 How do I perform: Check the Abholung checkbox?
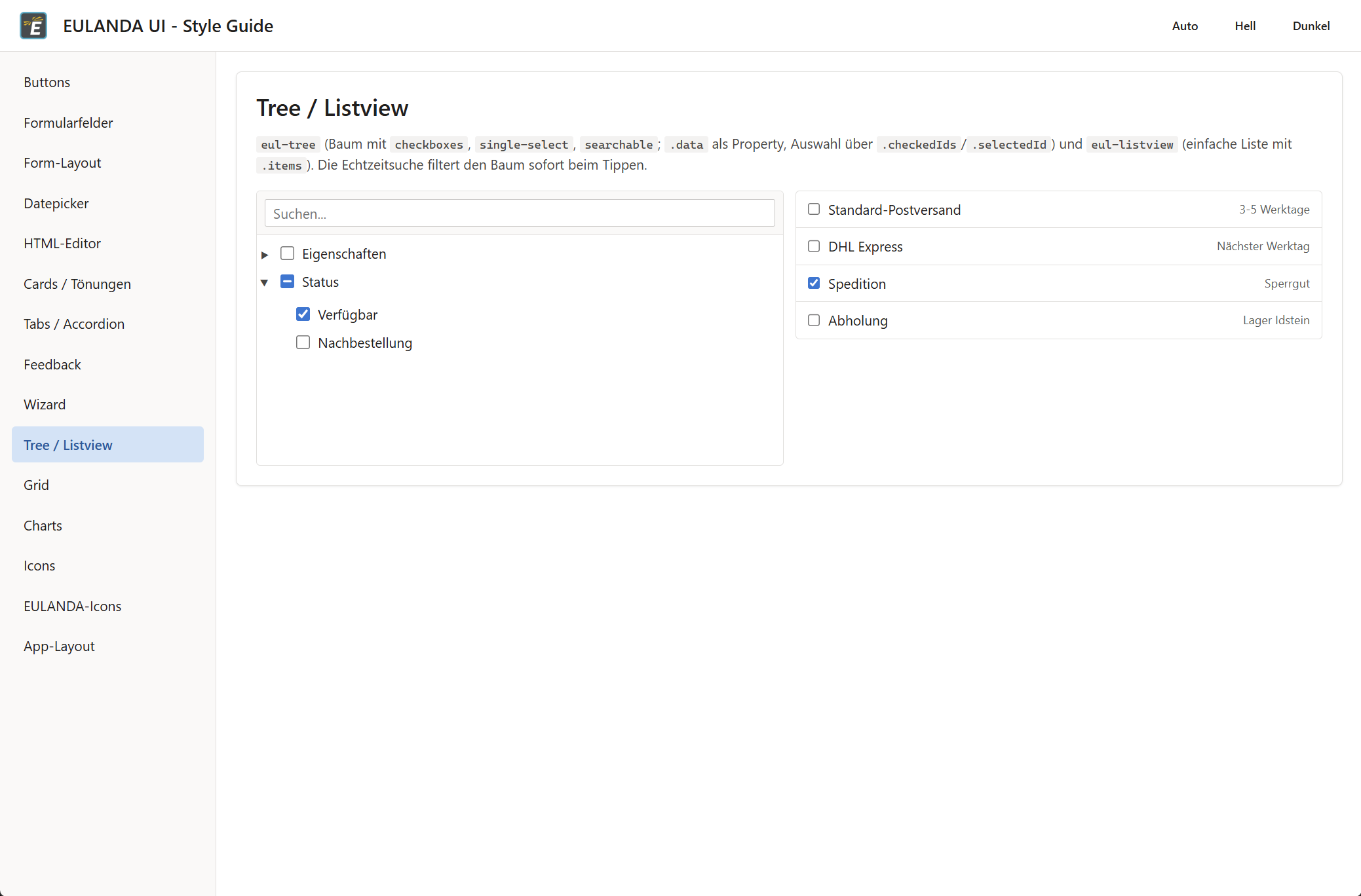coord(814,320)
